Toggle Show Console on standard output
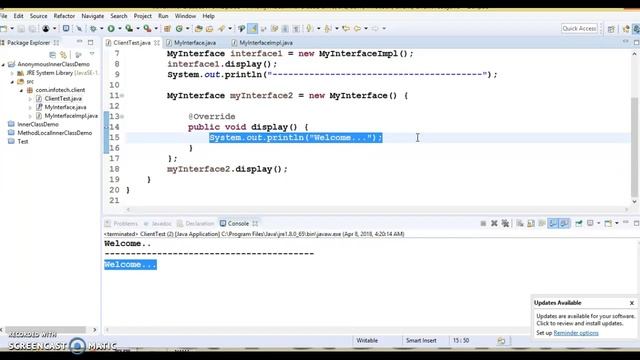Screen dimensions: 640x360 click(553, 223)
